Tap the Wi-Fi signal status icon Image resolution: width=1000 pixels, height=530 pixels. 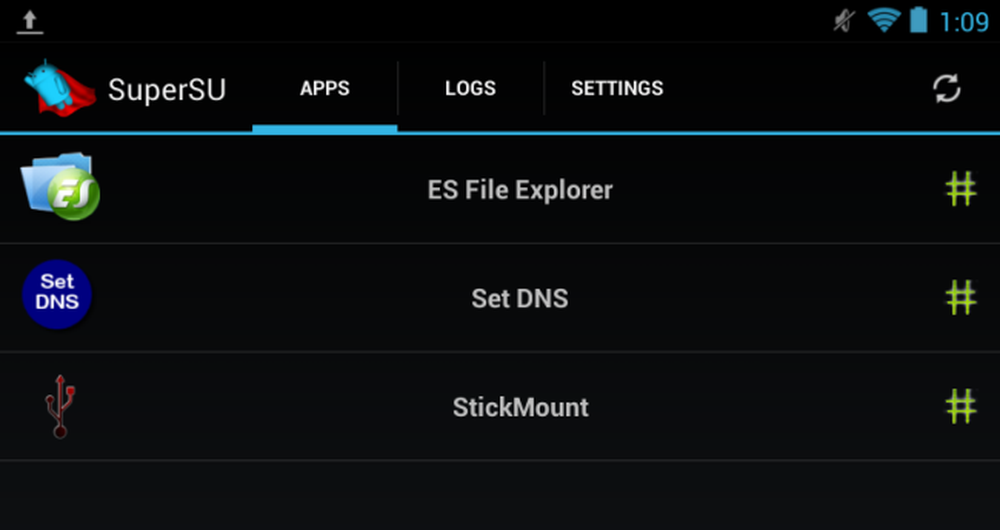point(883,20)
